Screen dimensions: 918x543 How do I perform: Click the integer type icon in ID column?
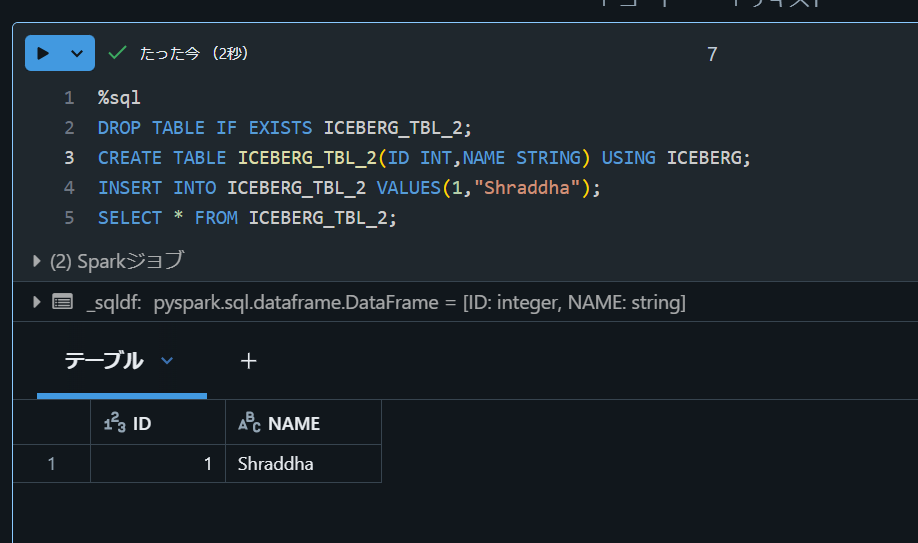pos(114,422)
